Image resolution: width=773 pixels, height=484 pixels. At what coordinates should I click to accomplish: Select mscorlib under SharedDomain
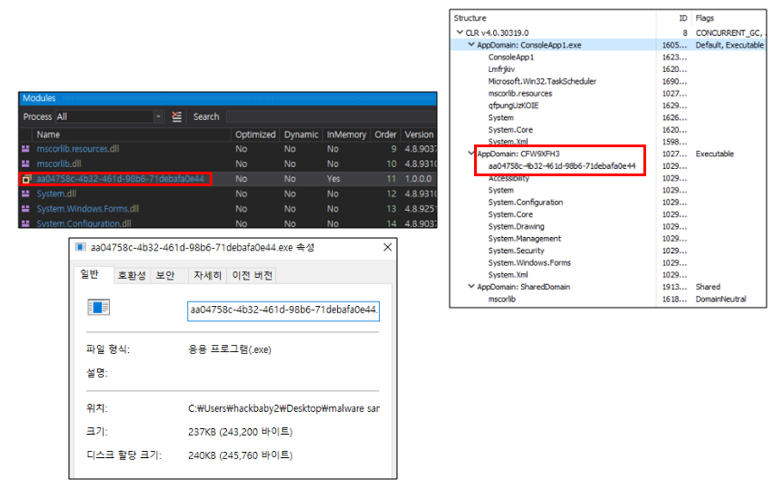[x=502, y=299]
